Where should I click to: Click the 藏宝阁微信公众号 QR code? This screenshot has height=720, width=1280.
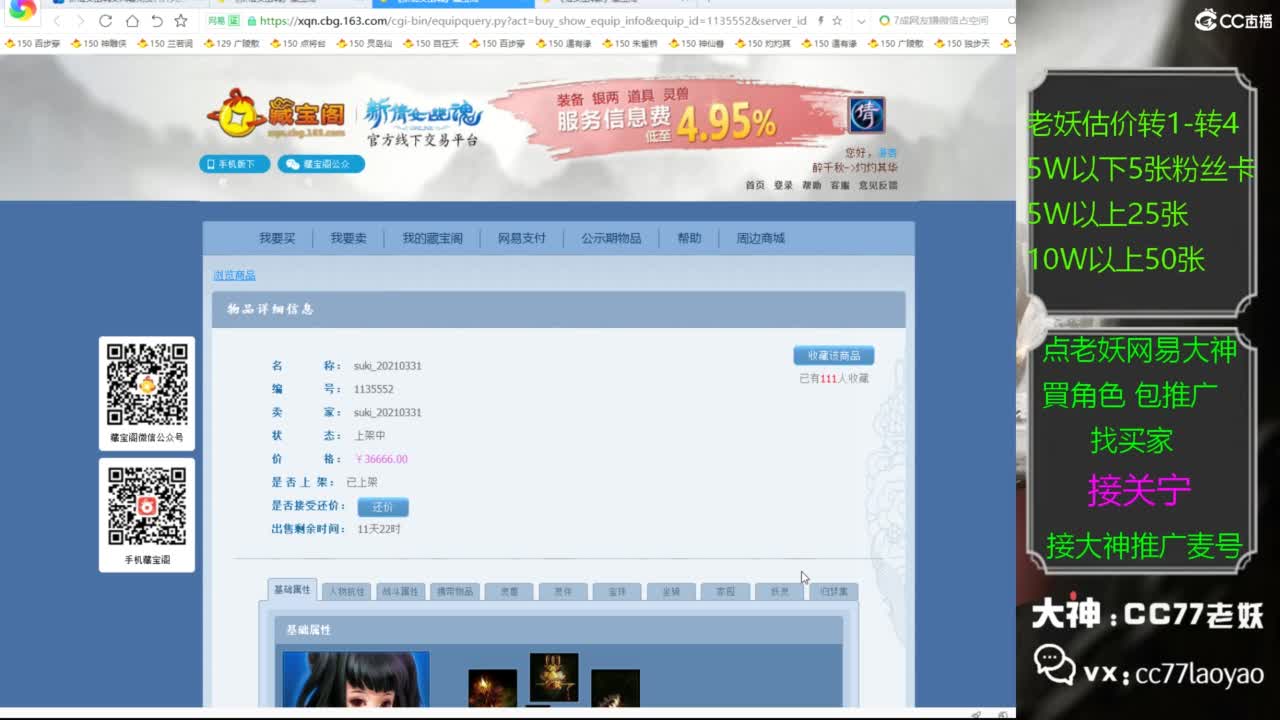point(147,384)
